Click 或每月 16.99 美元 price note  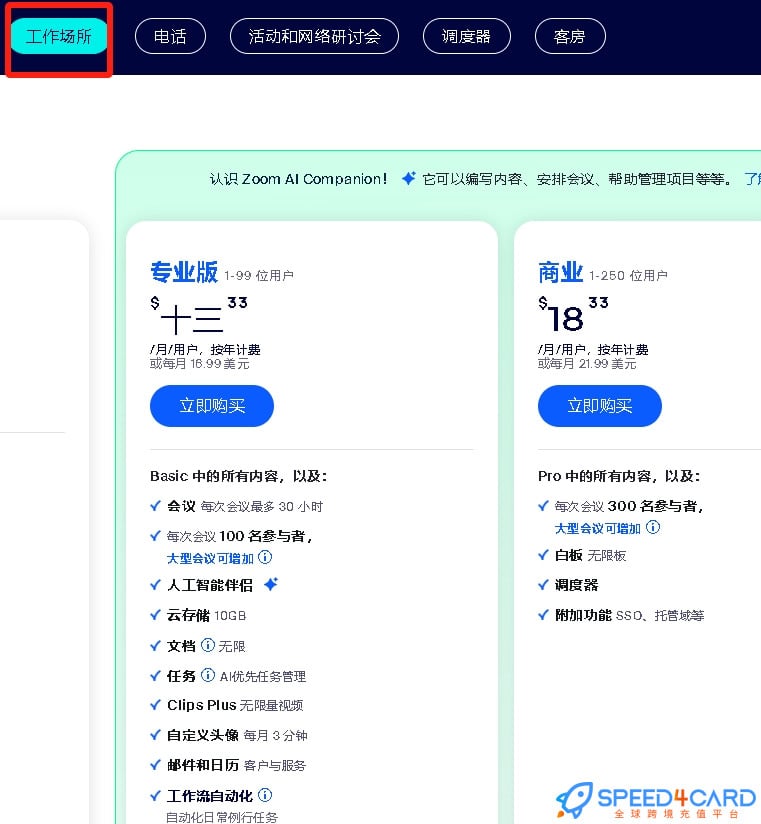point(200,364)
